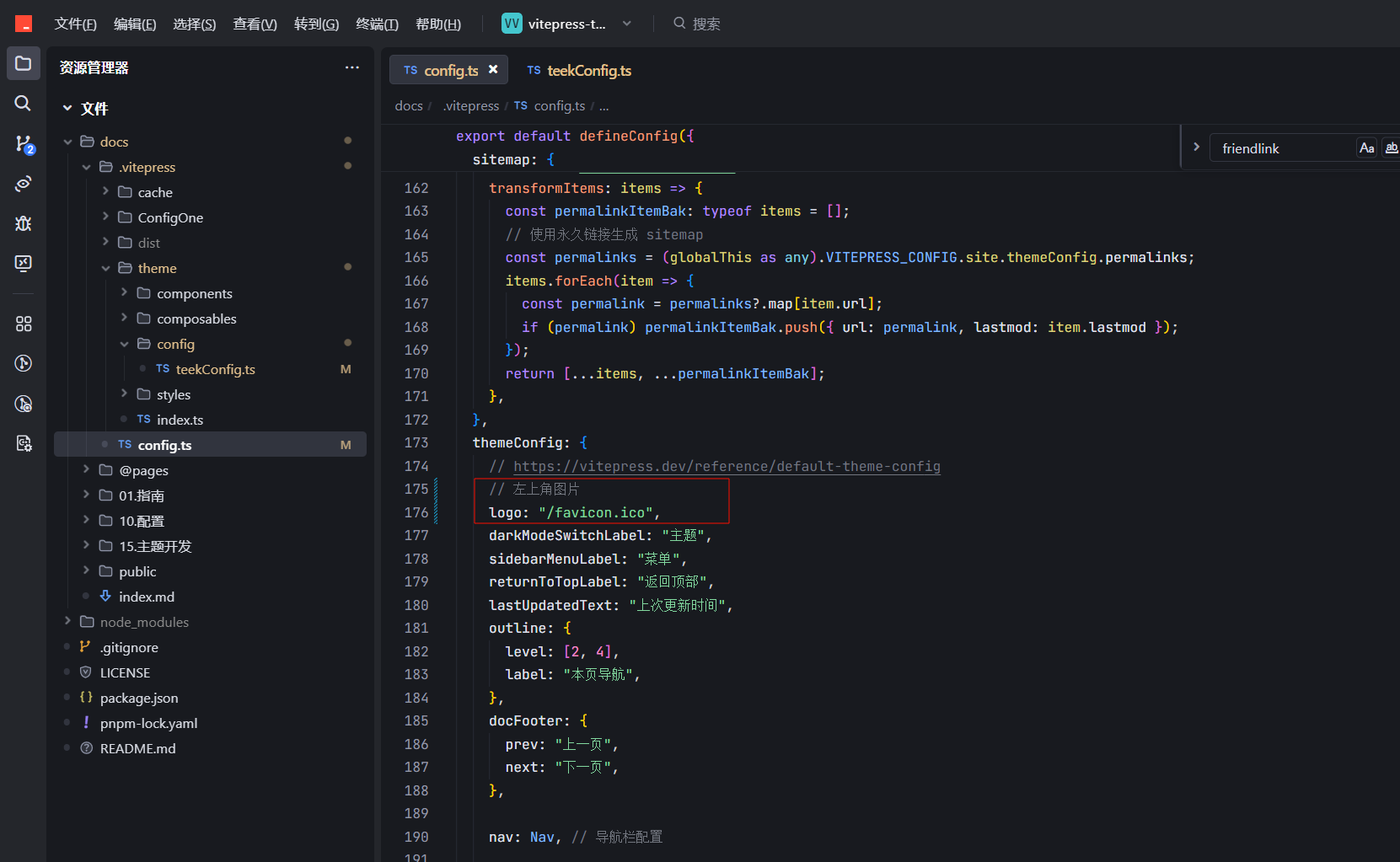Close the config.ts editor tab
This screenshot has width=1400, height=862.
pos(493,70)
